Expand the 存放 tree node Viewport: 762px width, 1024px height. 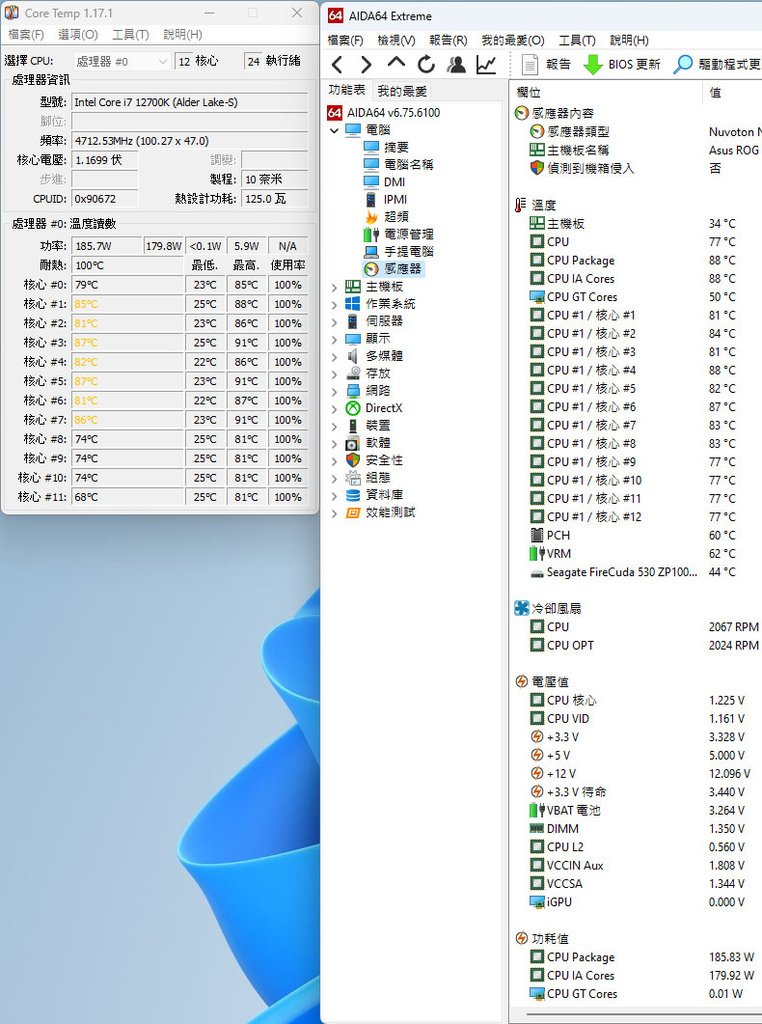pos(334,374)
